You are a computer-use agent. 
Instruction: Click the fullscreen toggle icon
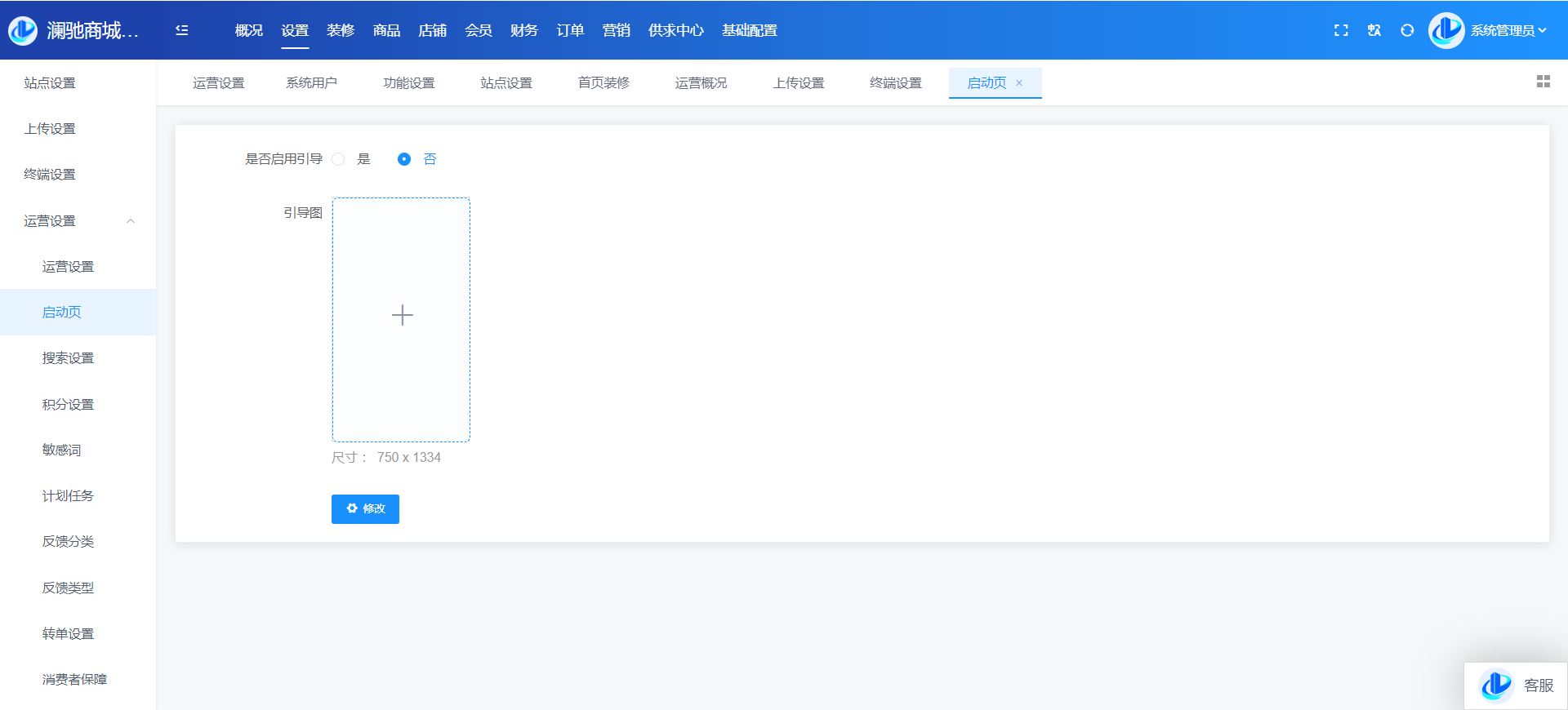point(1341,30)
